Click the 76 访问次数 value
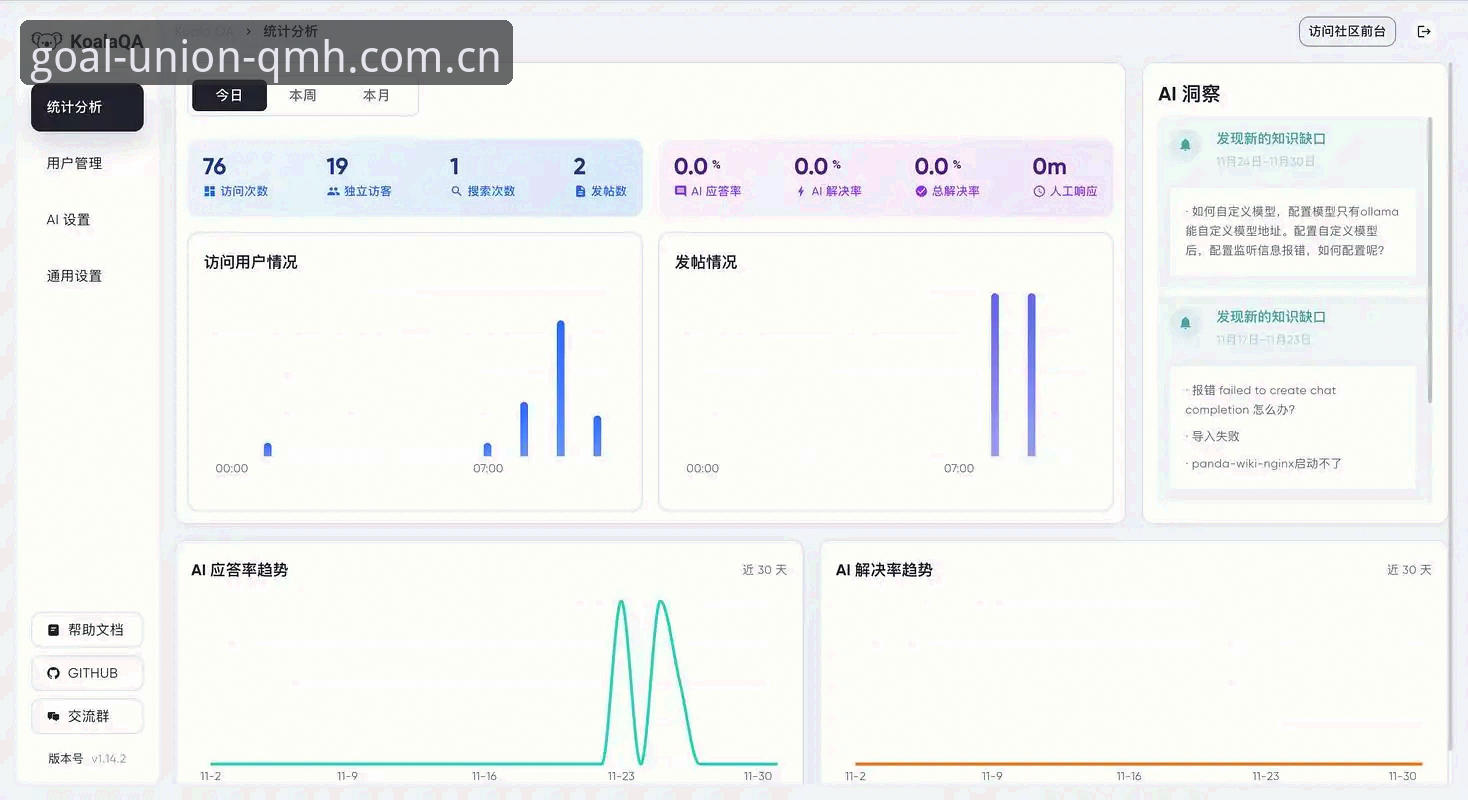The image size is (1468, 800). click(214, 166)
